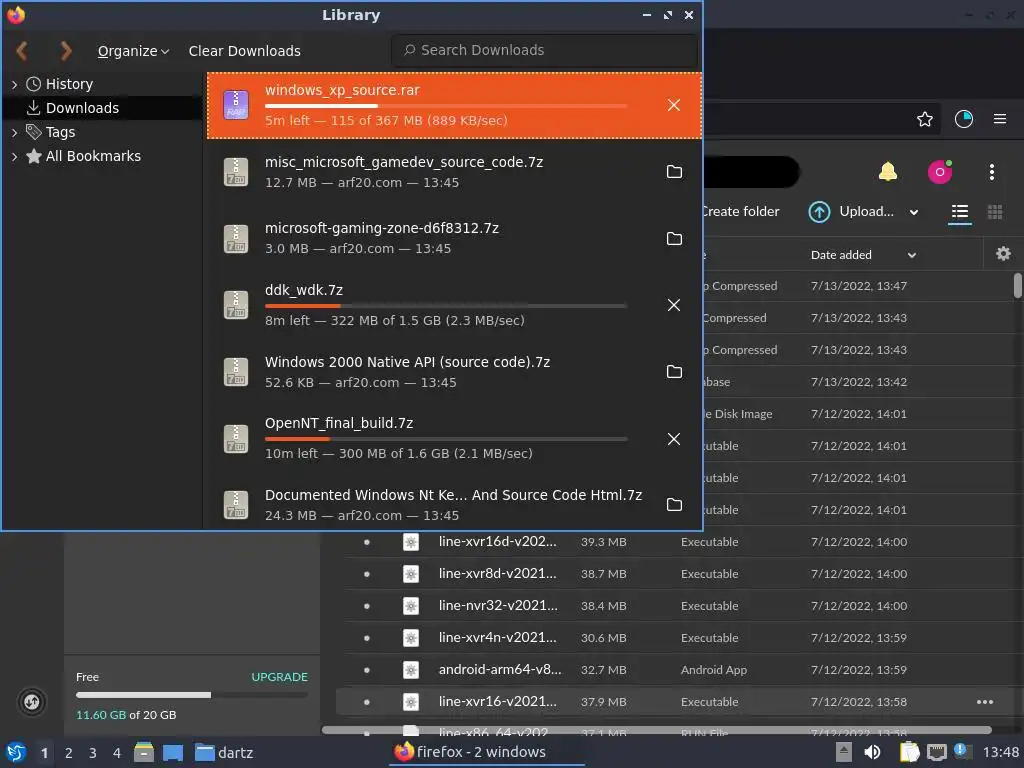Viewport: 1024px width, 768px height.
Task: Open the dartz folder taskbar item
Action: click(224, 753)
